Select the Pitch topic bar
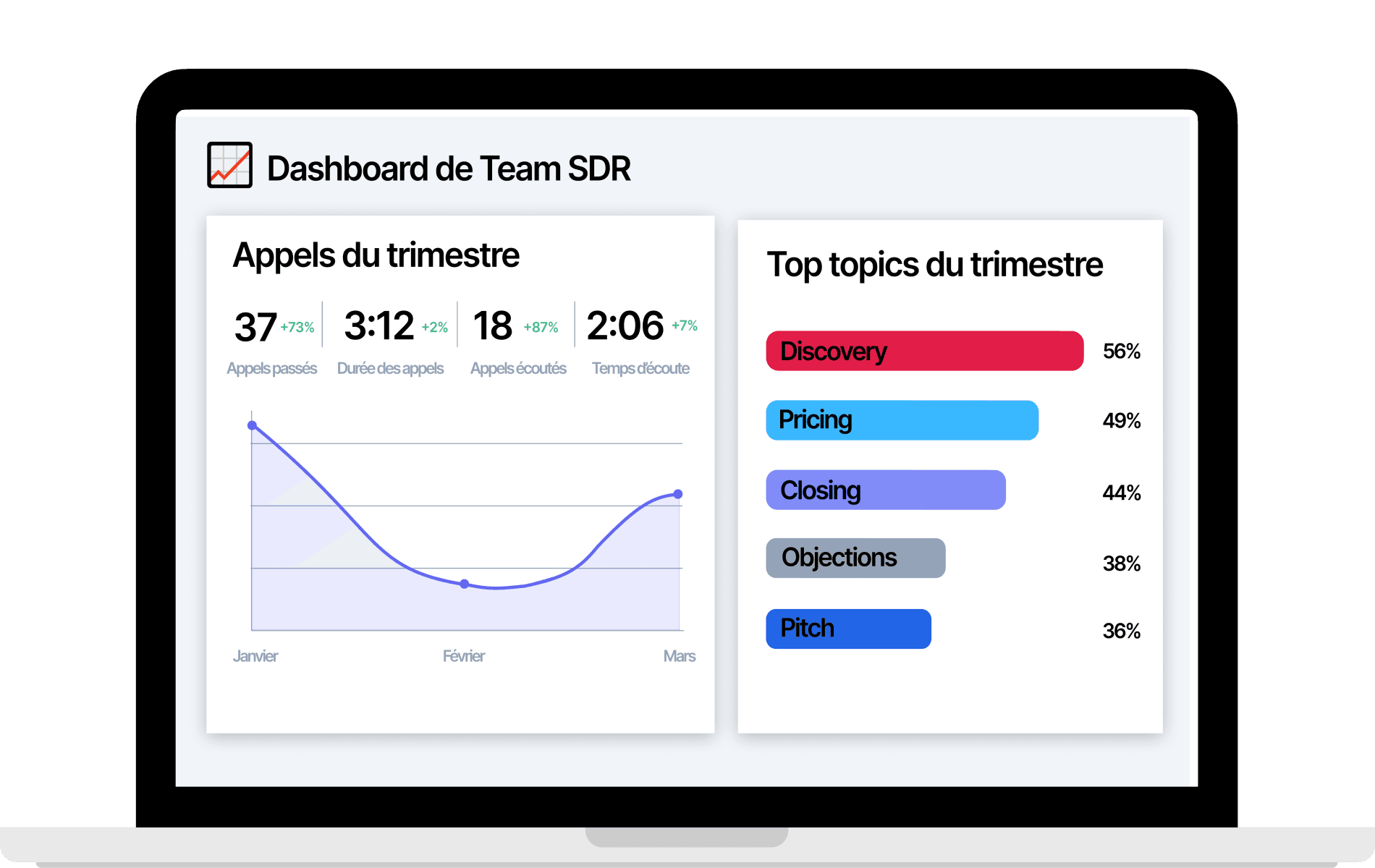Screen dimensions: 1375x868 point(848,628)
